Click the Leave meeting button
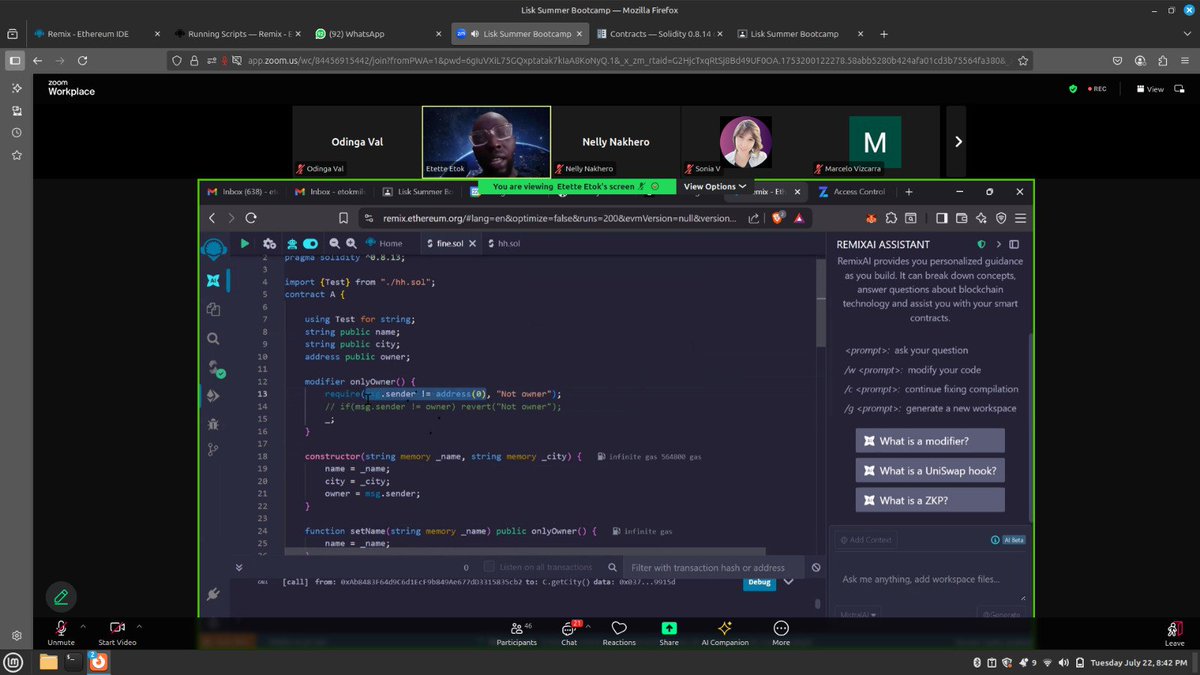 point(1174,633)
